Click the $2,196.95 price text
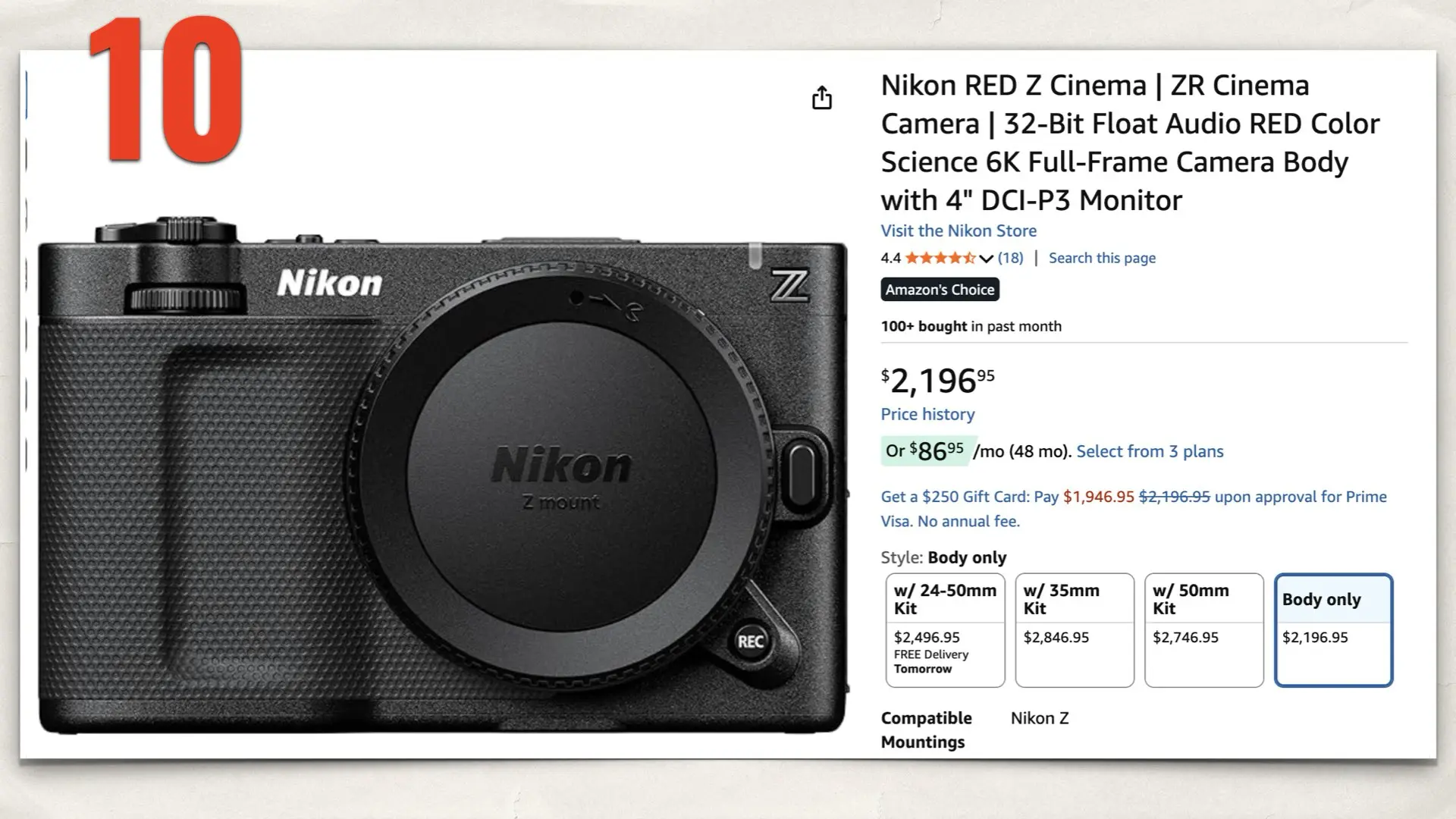1456x819 pixels. click(x=937, y=379)
